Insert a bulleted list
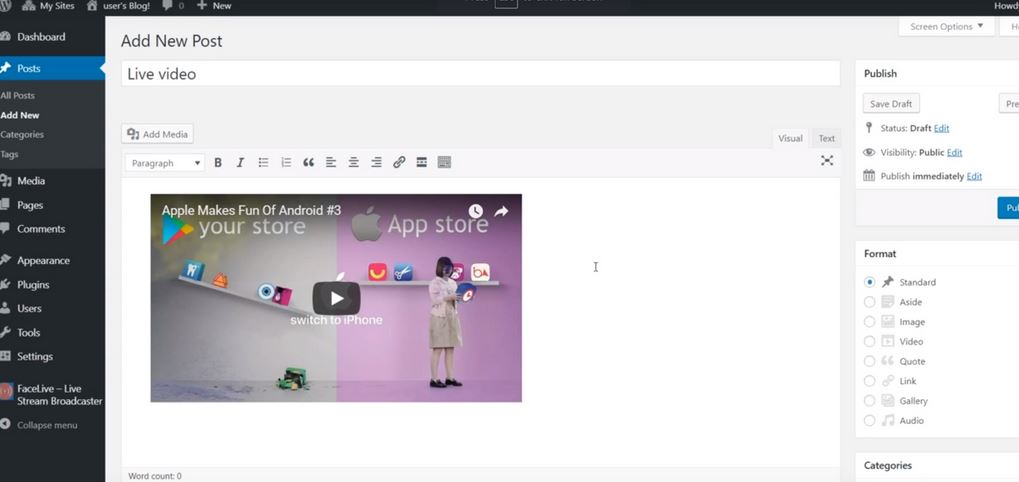1019x482 pixels. click(263, 162)
